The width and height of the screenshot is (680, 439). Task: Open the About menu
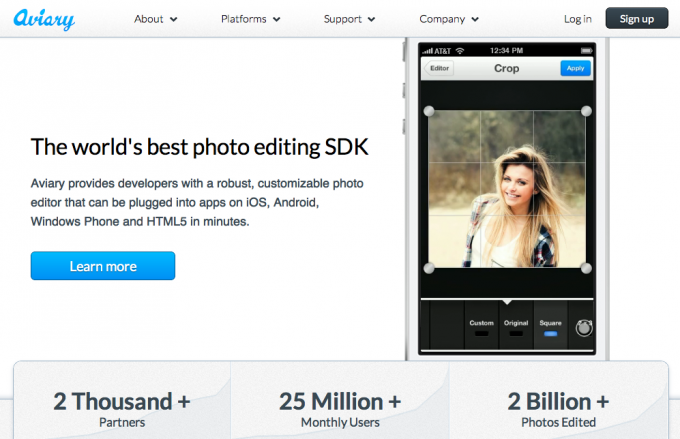click(148, 19)
